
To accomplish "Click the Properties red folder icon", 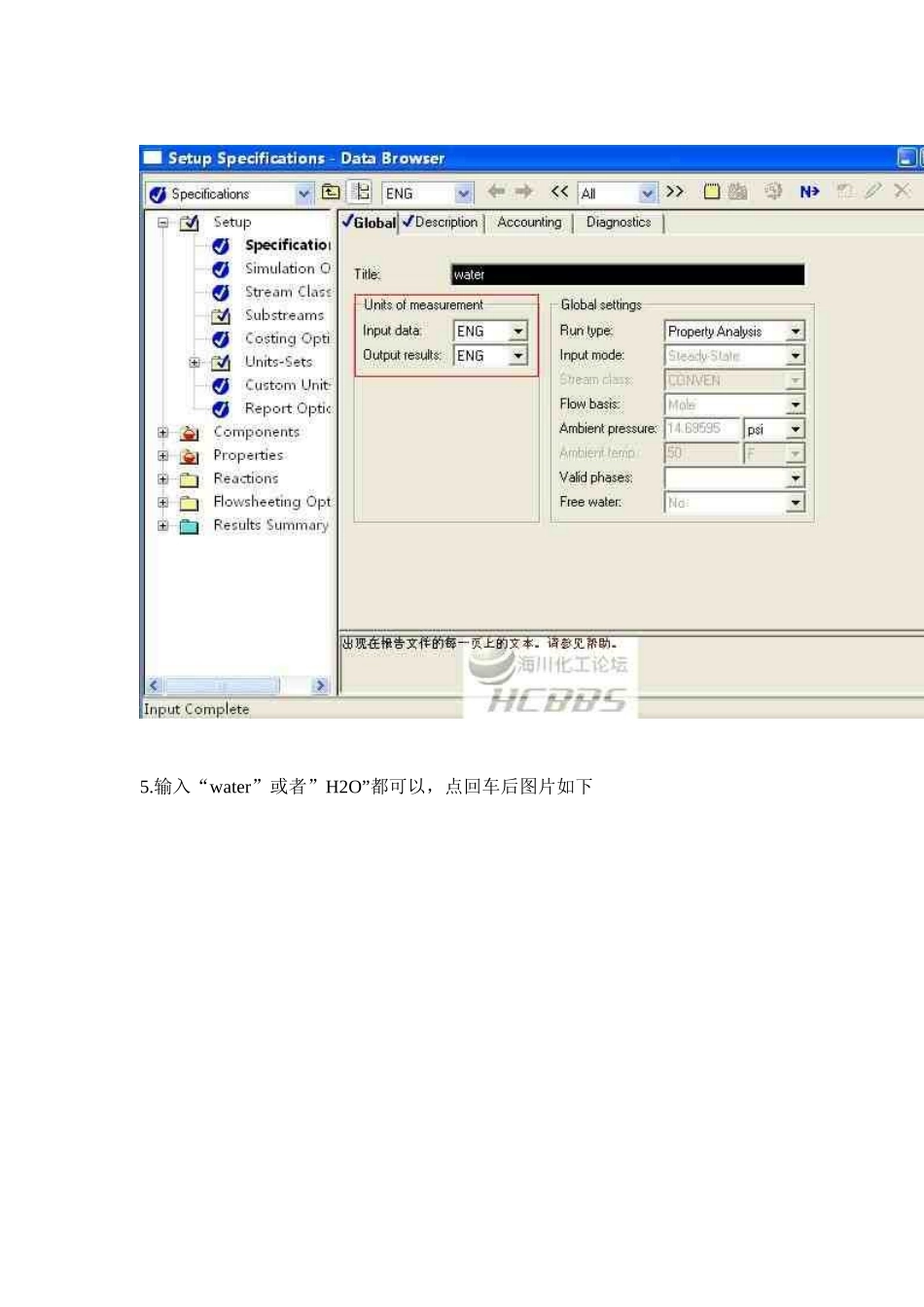I will [190, 456].
